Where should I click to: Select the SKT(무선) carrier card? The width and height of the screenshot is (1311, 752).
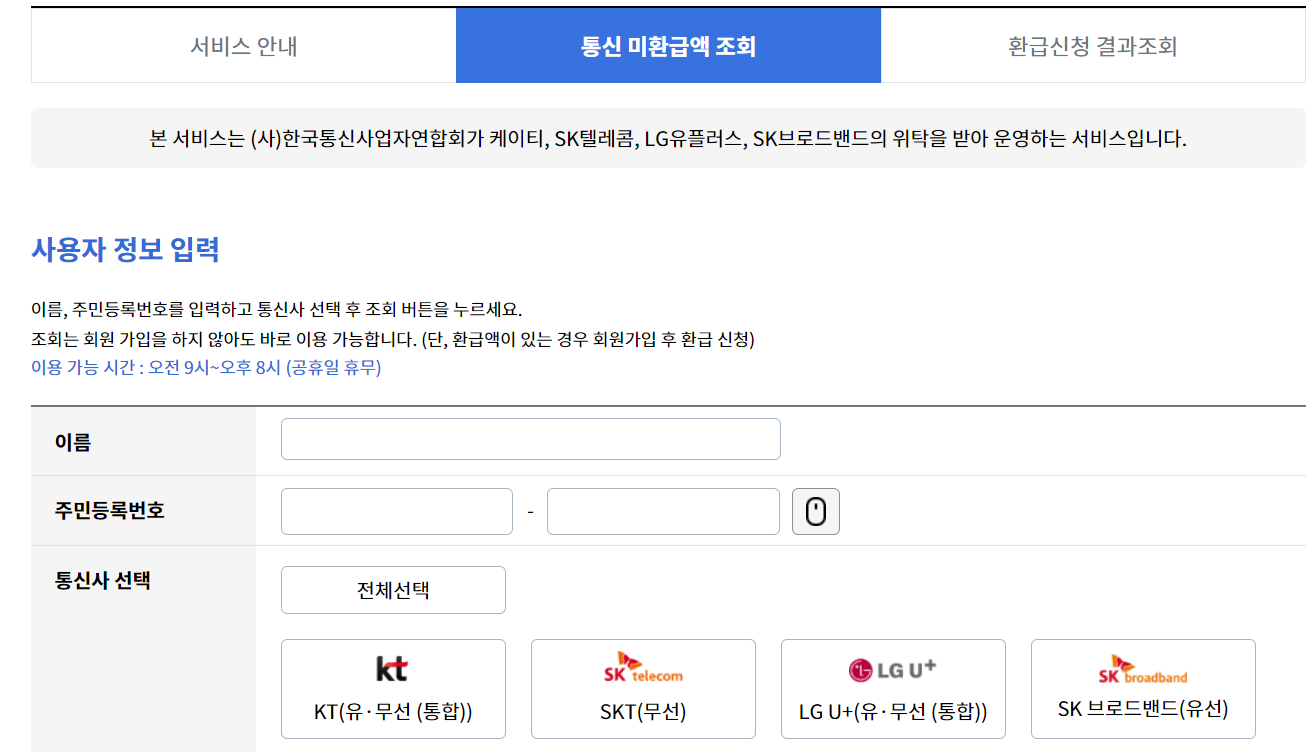coord(642,689)
